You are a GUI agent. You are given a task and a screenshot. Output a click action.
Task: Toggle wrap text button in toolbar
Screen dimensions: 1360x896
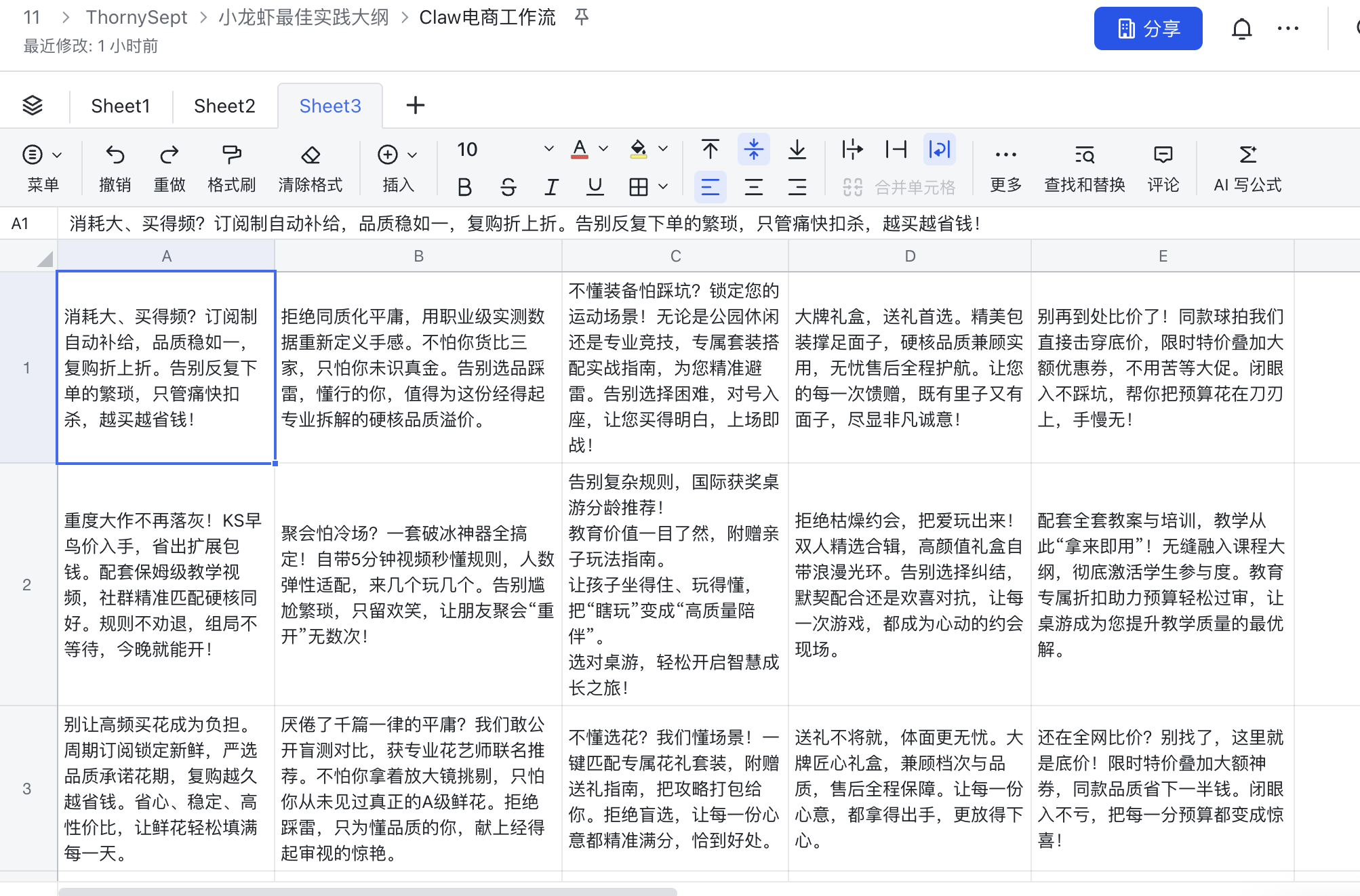click(x=939, y=149)
